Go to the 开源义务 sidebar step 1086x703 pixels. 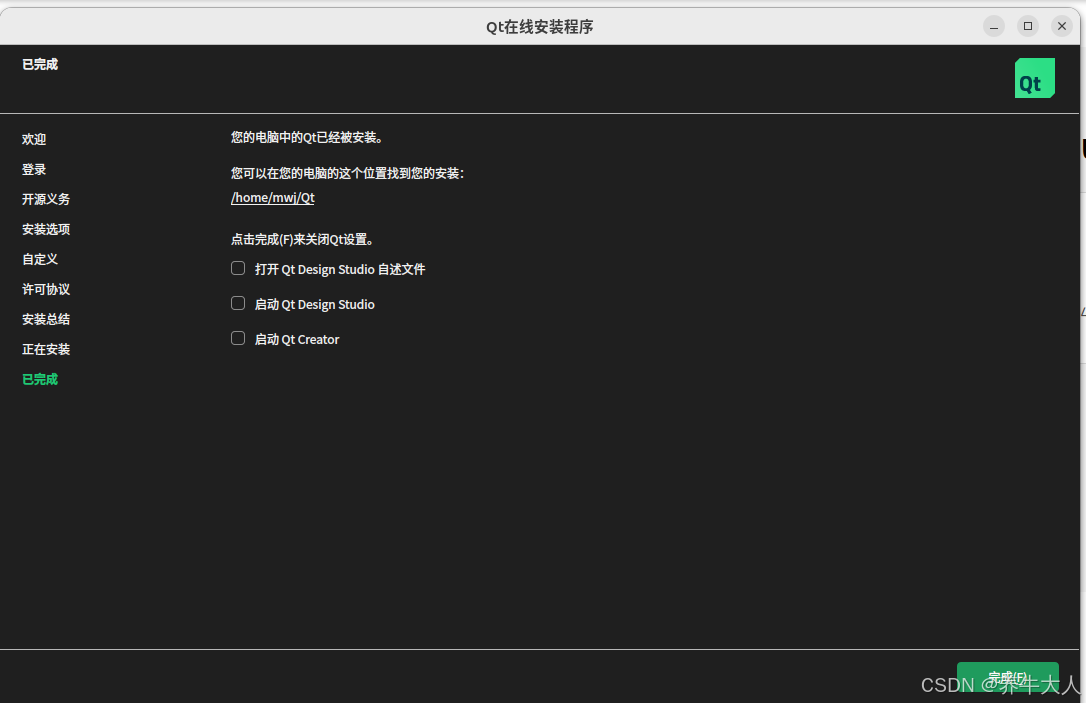coord(46,199)
